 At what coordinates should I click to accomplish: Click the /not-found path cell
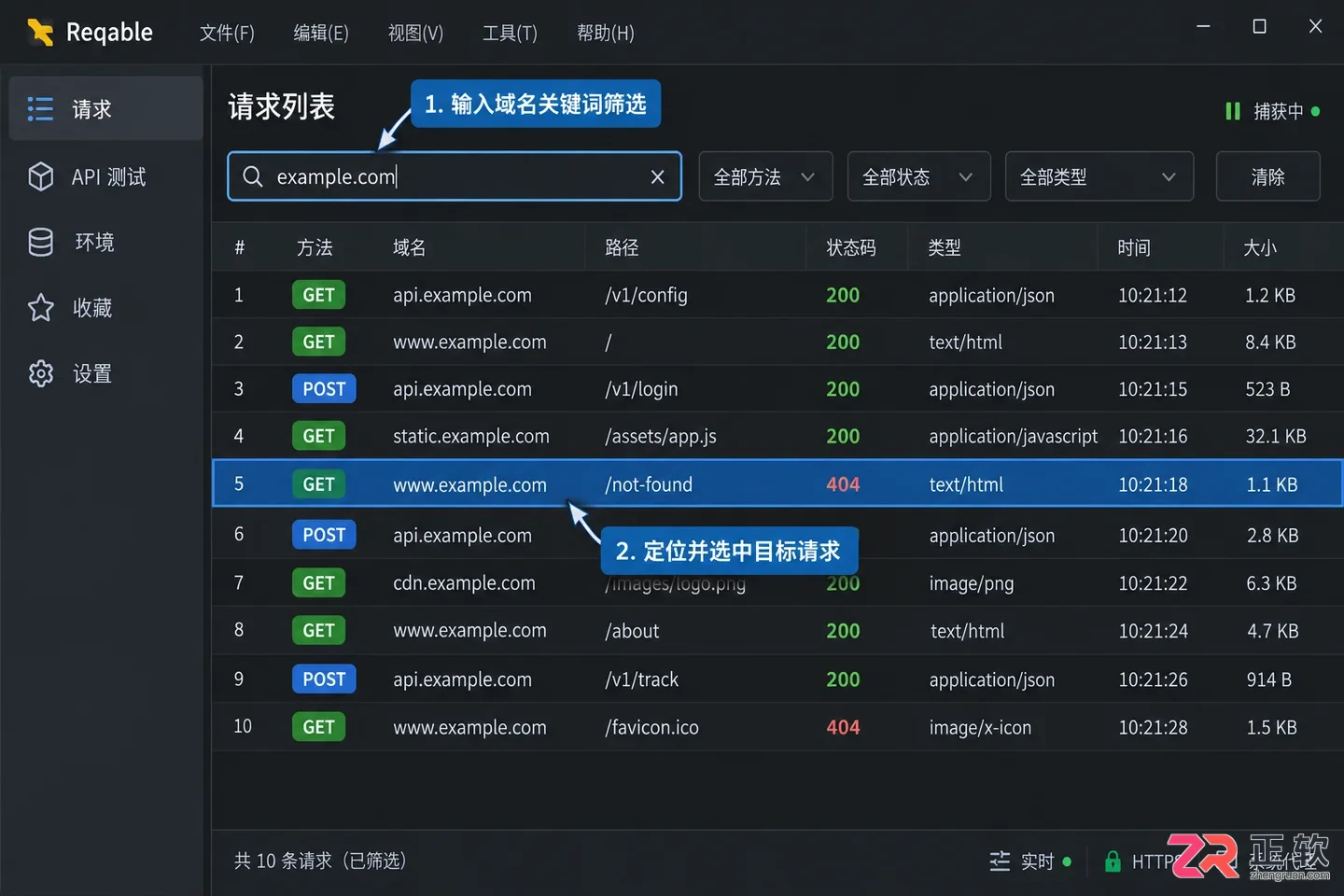point(649,484)
